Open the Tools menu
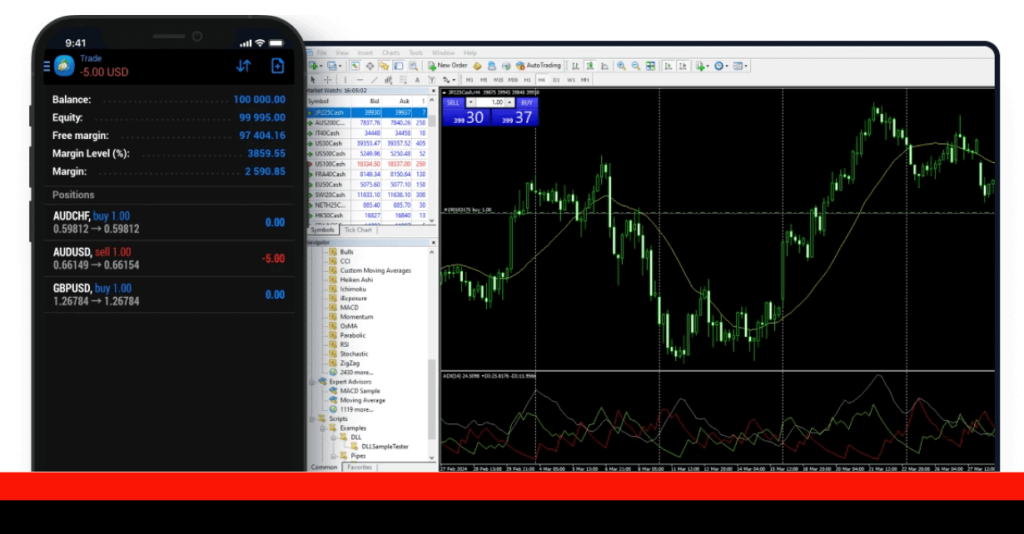Screen dimensions: 1024x534 click(416, 53)
